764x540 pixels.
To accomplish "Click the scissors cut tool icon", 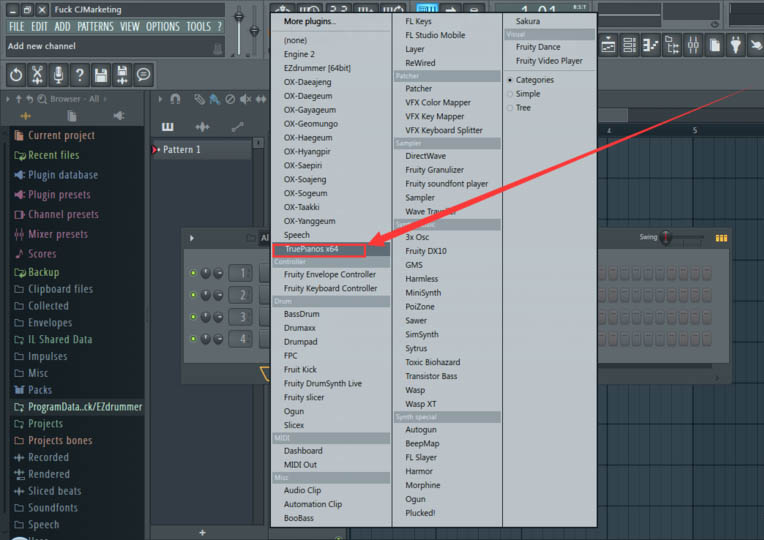I will click(37, 75).
